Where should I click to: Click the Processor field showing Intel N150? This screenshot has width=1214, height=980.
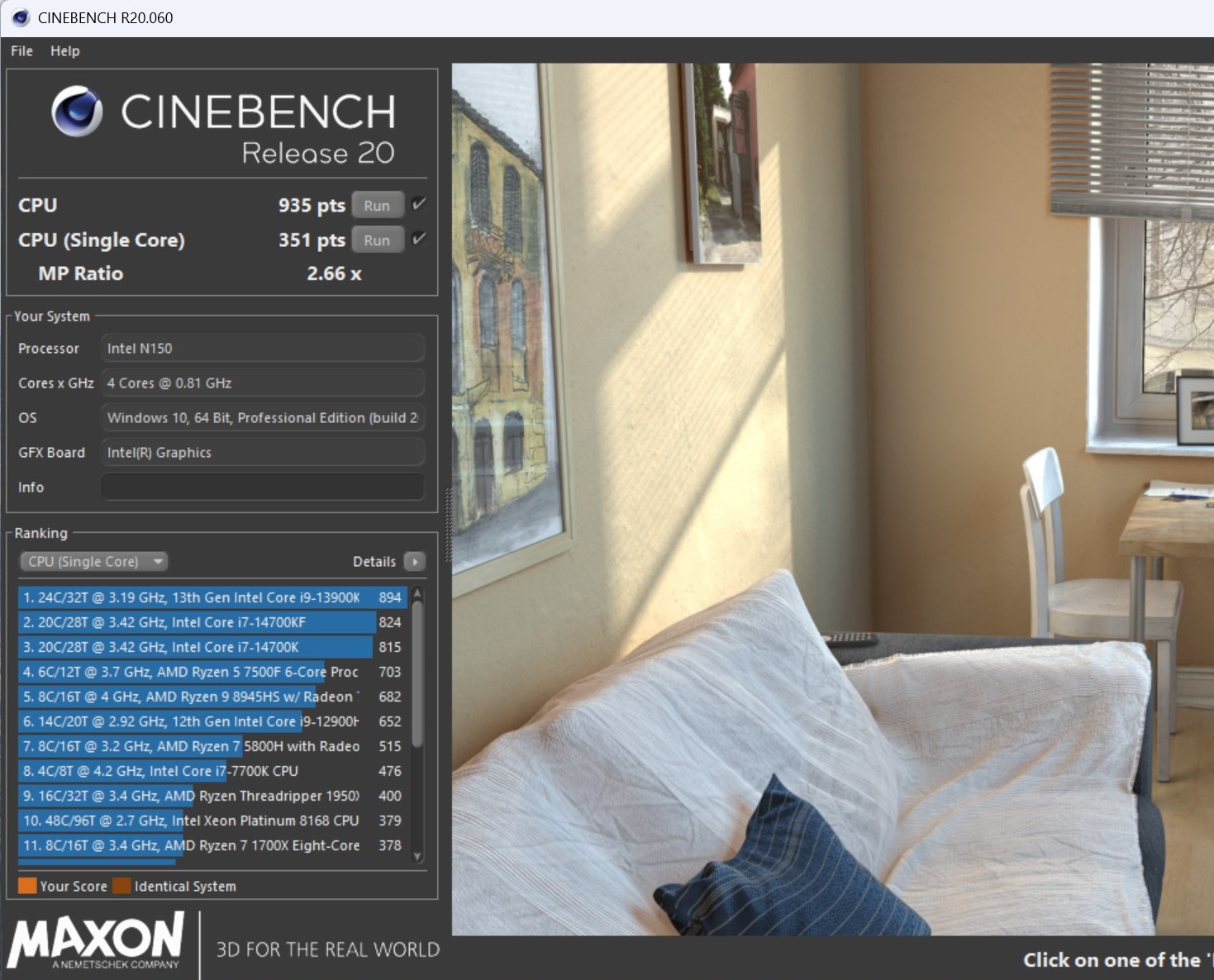[263, 348]
